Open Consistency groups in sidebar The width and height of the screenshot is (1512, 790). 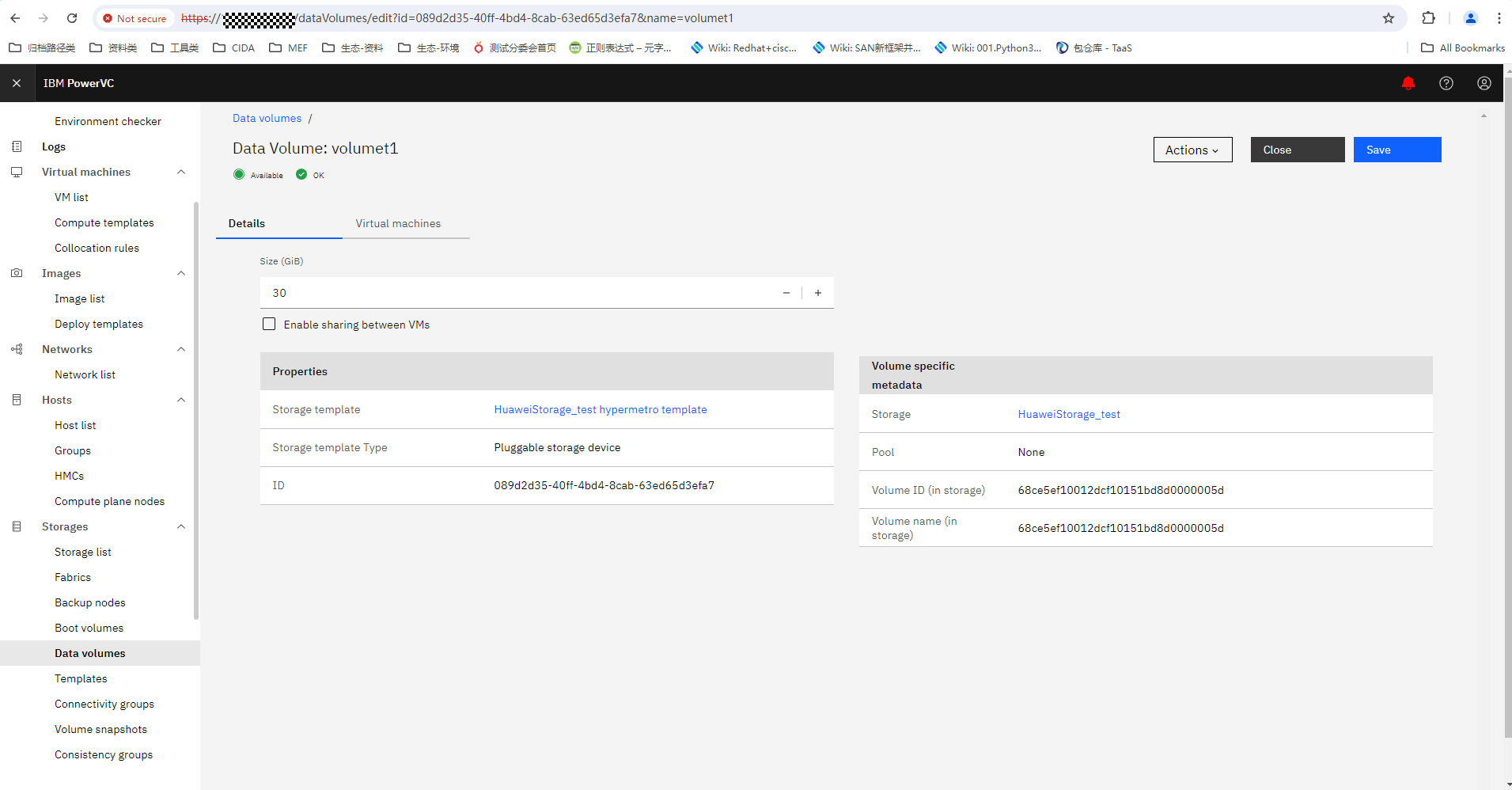[104, 754]
